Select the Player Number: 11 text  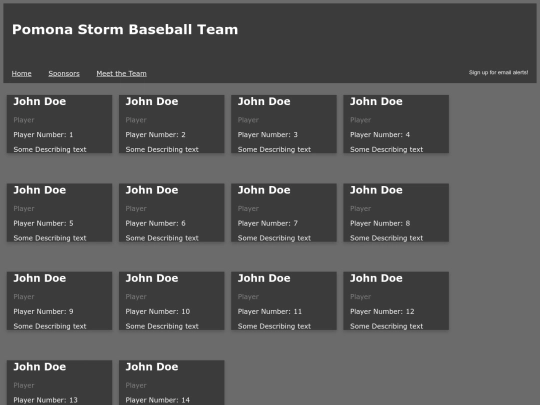(270, 311)
